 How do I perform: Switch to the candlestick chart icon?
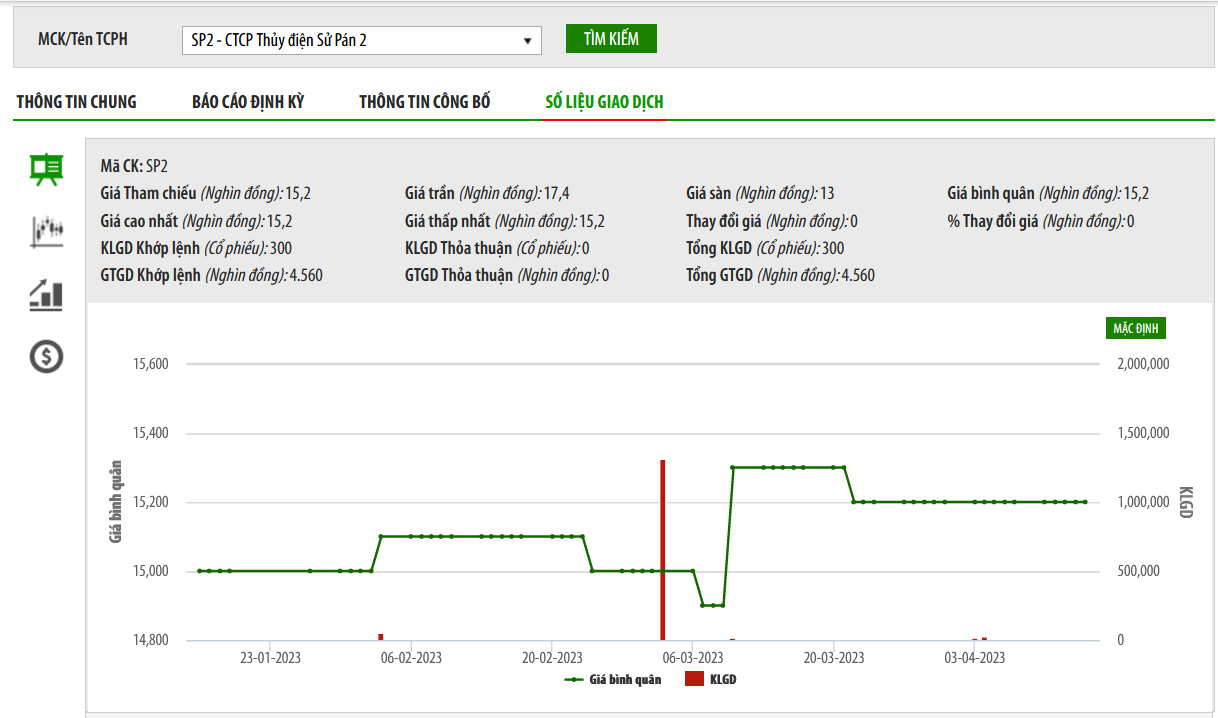click(46, 232)
